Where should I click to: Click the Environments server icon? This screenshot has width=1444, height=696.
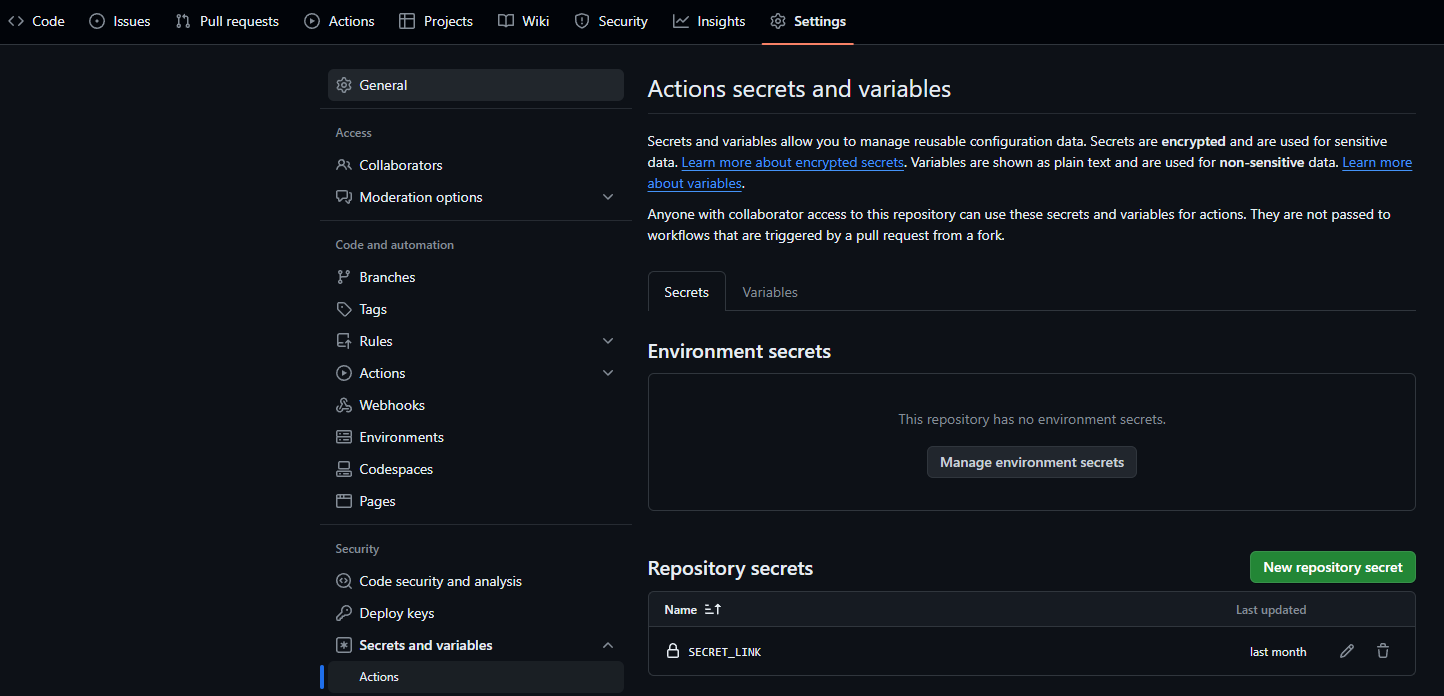[344, 437]
